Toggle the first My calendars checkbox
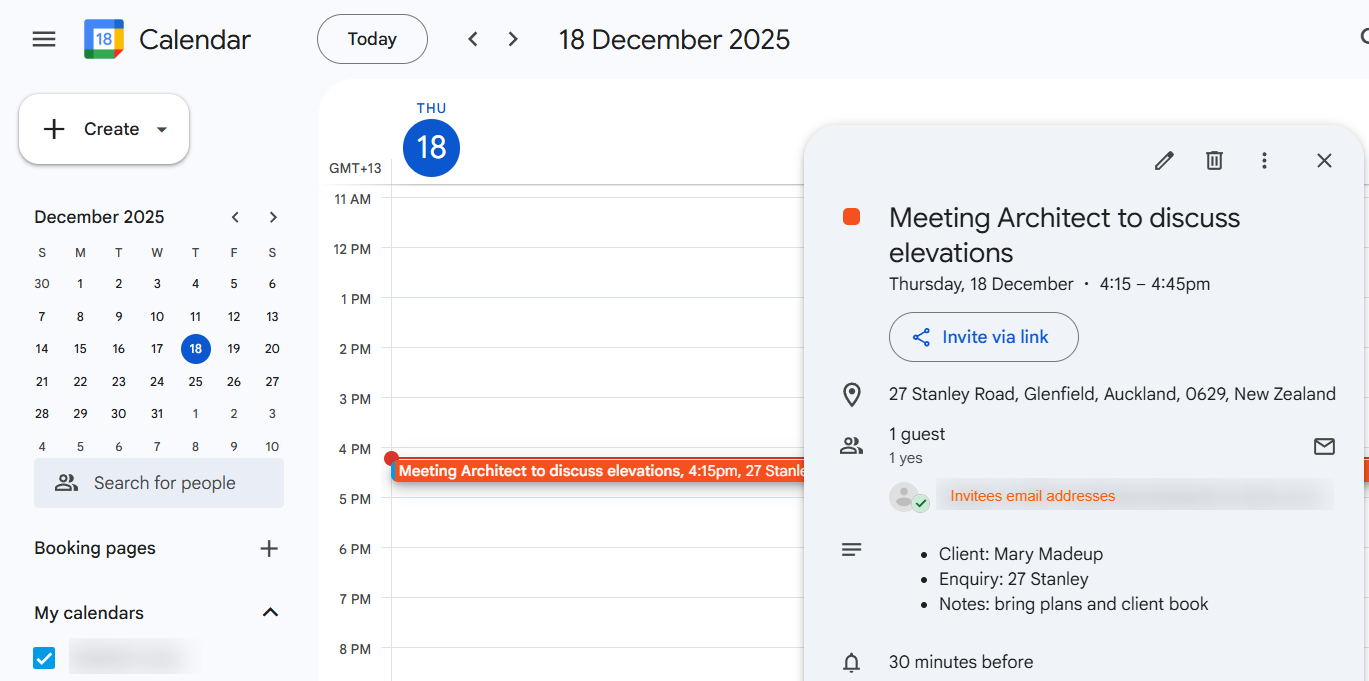 pos(44,657)
